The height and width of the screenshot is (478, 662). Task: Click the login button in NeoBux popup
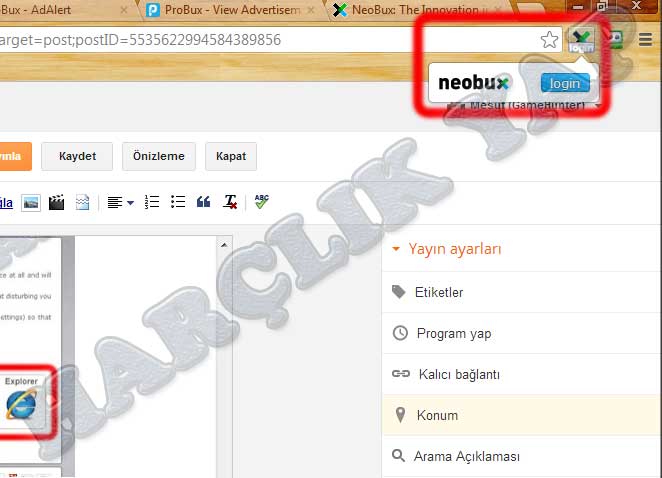565,83
